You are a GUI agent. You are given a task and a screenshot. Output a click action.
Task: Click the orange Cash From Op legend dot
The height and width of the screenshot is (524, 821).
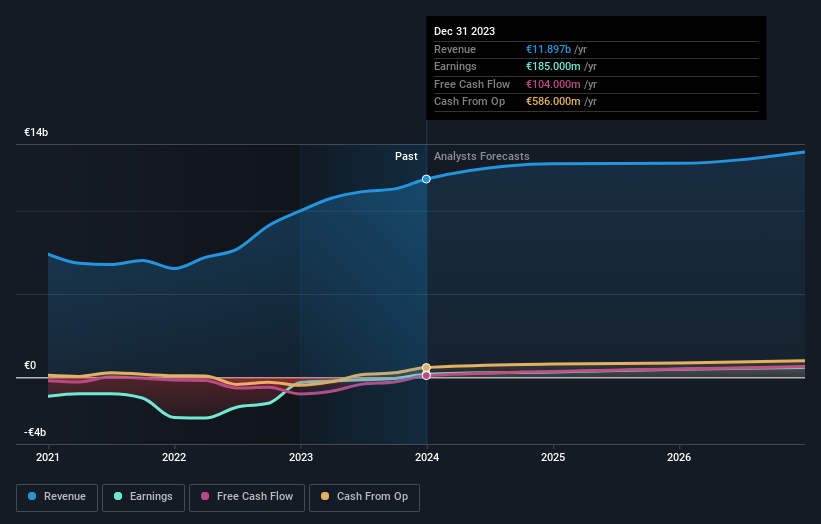[325, 496]
